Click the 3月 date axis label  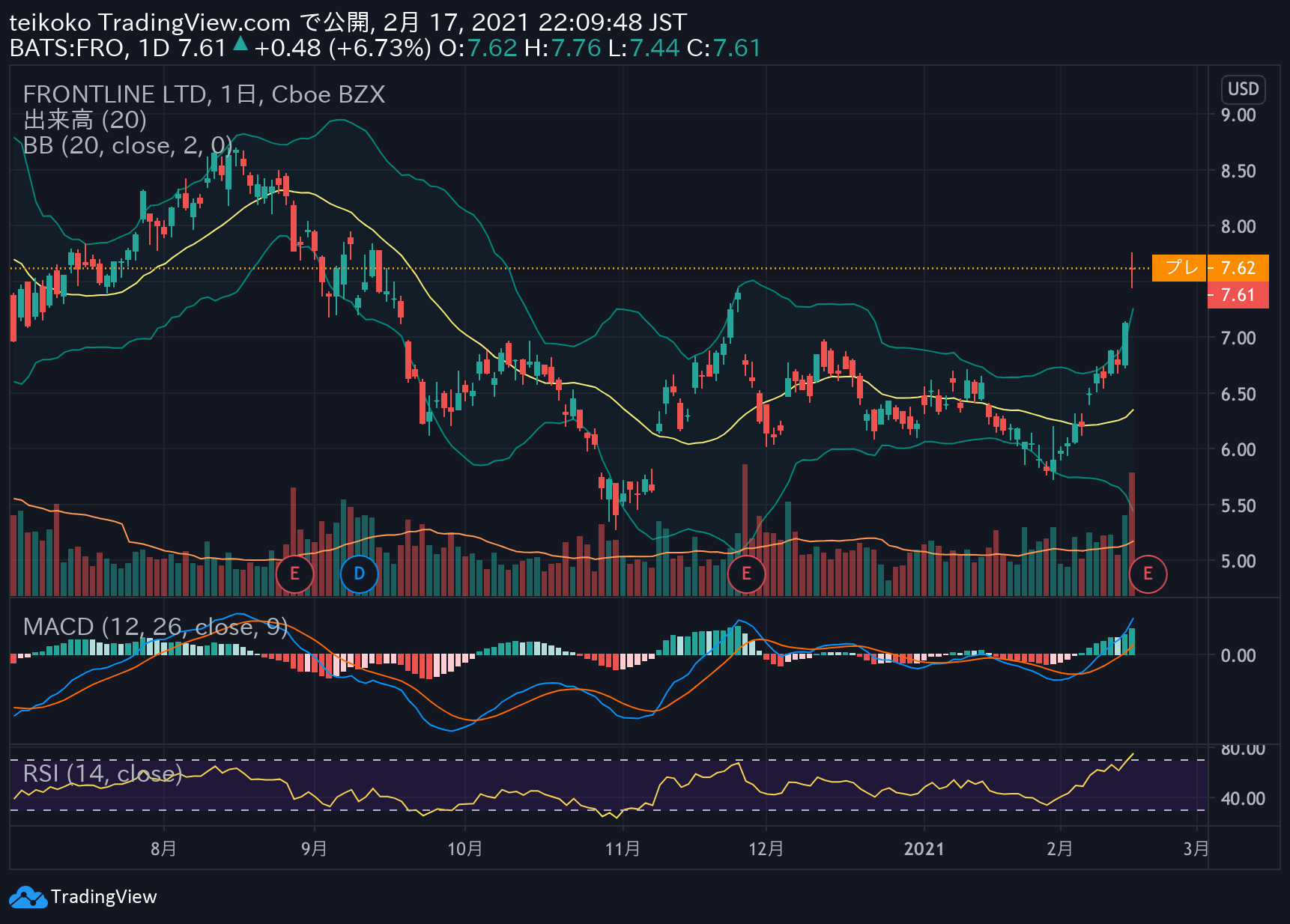pyautogui.click(x=1196, y=848)
